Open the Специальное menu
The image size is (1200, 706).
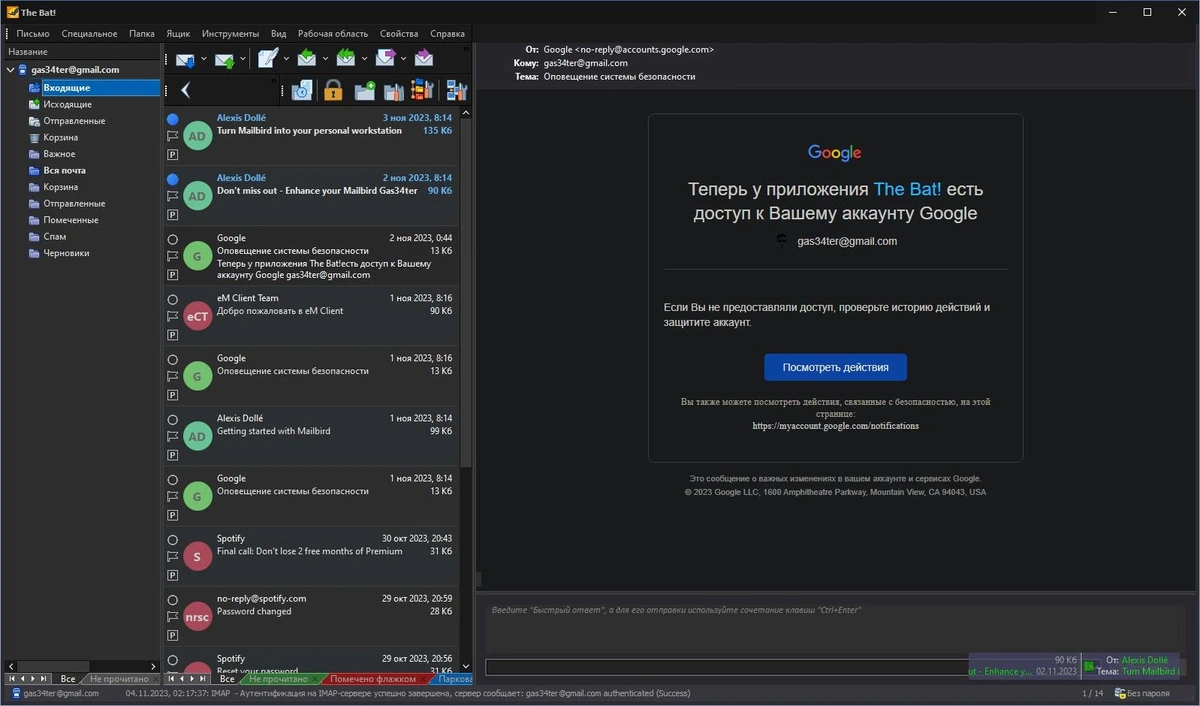[x=89, y=33]
